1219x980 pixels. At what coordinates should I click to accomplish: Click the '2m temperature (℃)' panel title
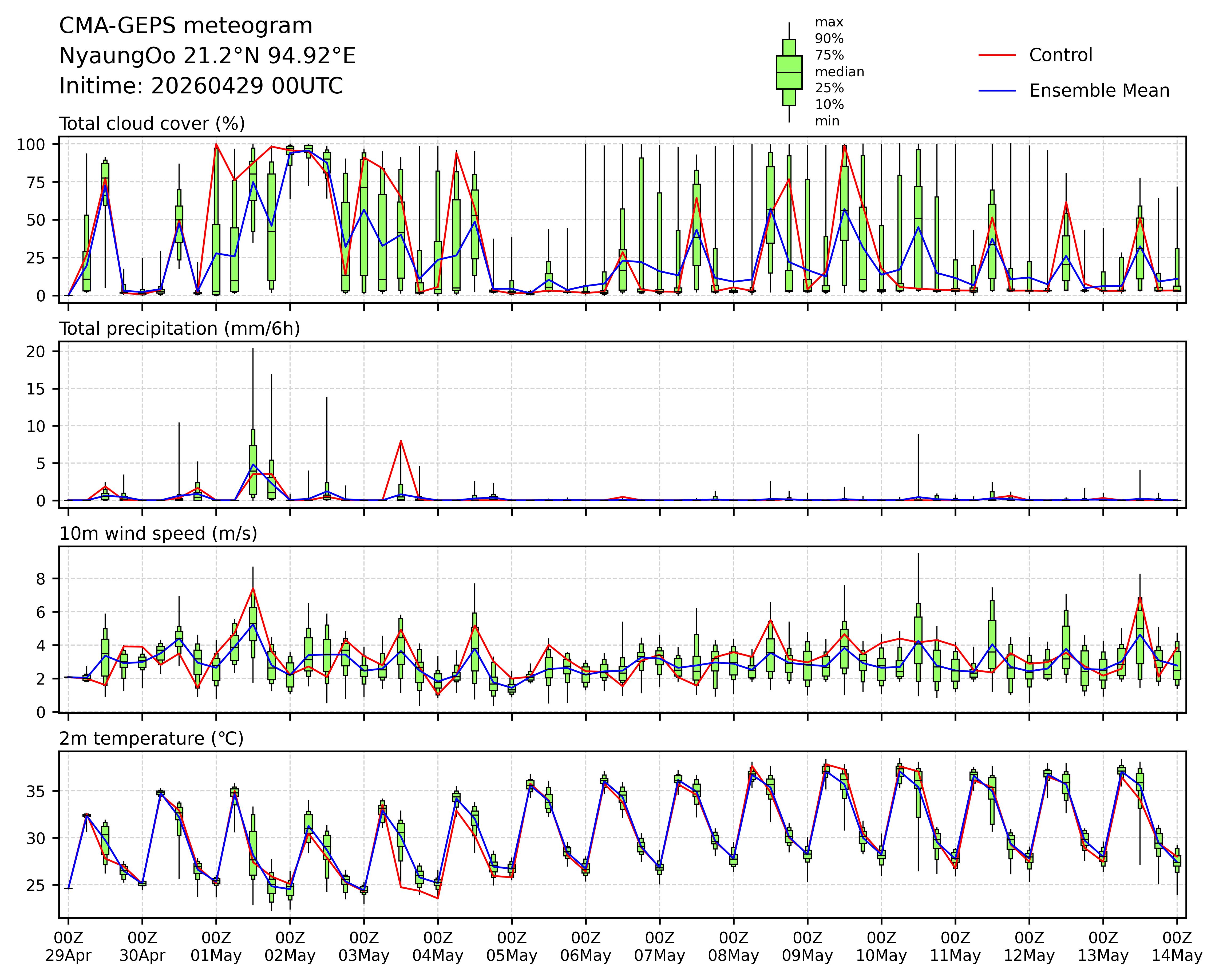[152, 738]
